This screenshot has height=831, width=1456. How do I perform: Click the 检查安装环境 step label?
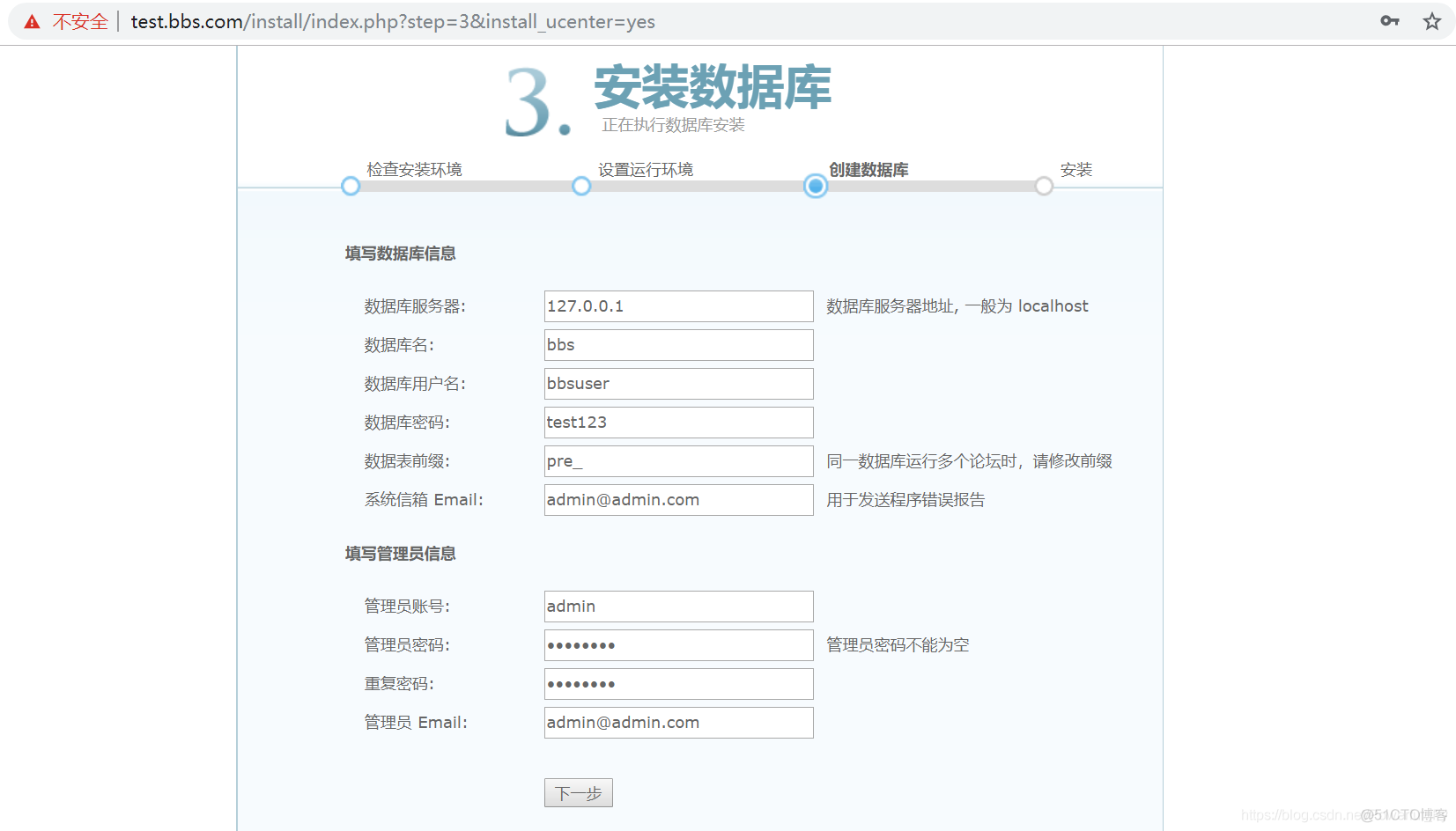414,169
